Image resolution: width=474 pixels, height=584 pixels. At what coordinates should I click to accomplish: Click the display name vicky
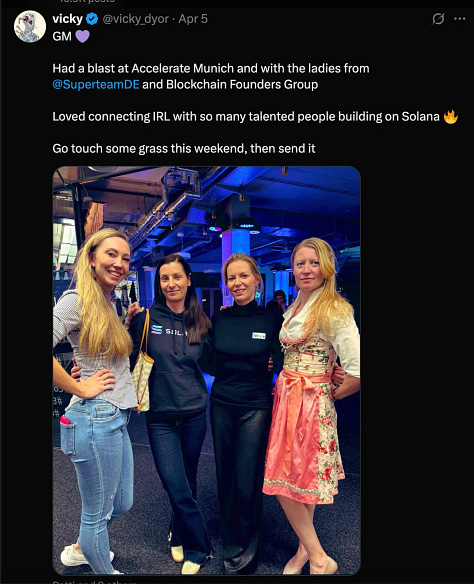pyautogui.click(x=67, y=19)
